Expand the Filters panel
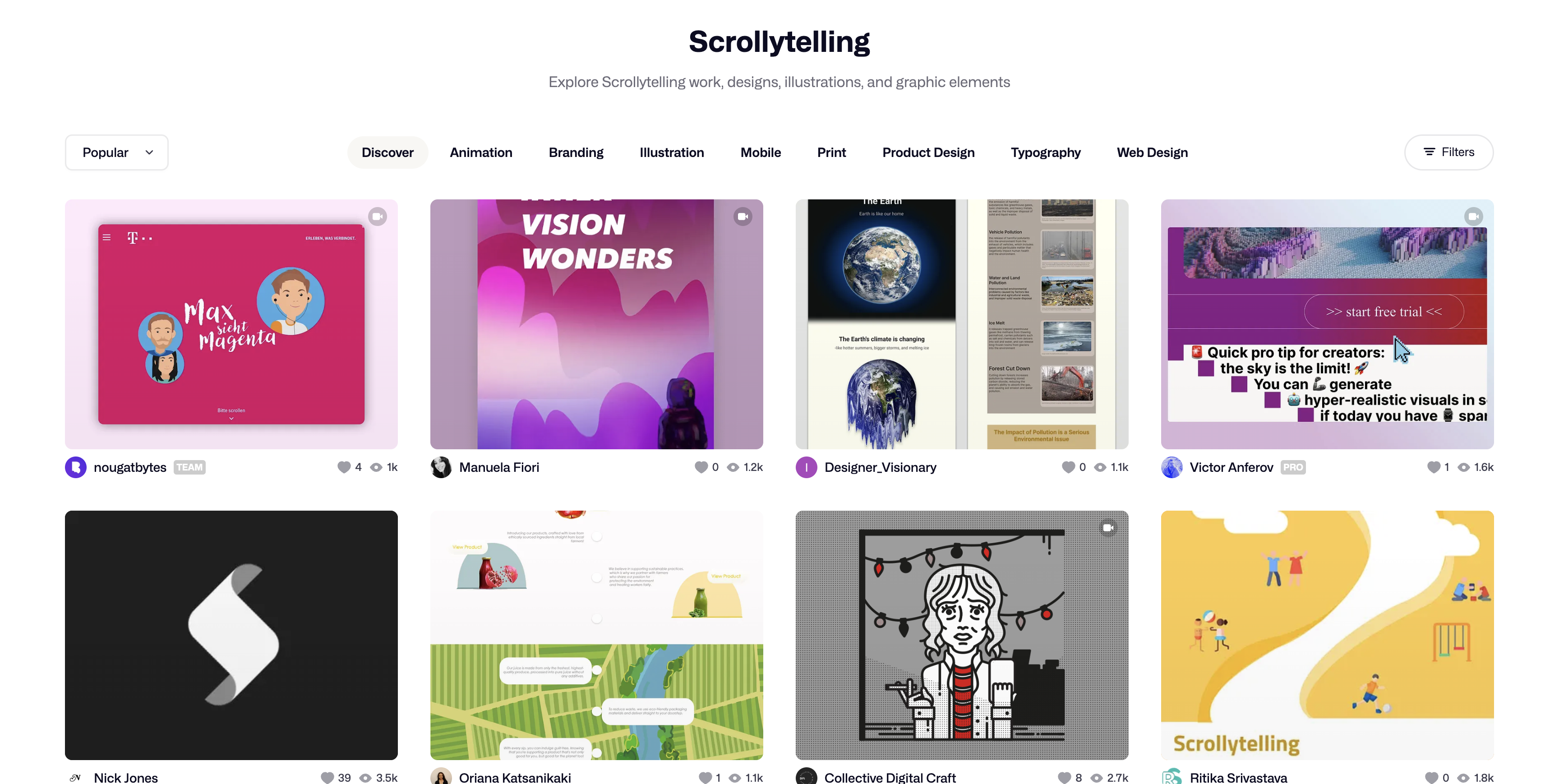1559x784 pixels. point(1448,152)
